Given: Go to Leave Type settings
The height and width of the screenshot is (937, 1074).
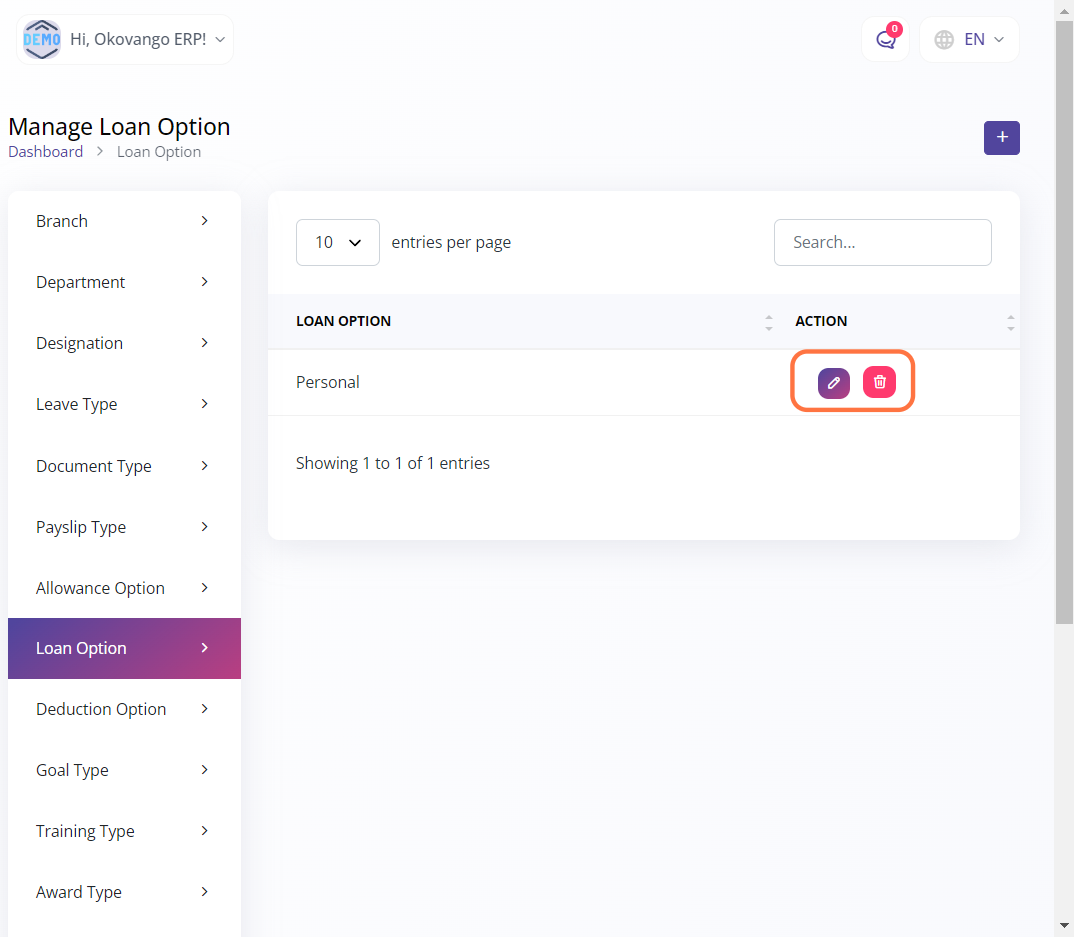Looking at the screenshot, I should 124,404.
